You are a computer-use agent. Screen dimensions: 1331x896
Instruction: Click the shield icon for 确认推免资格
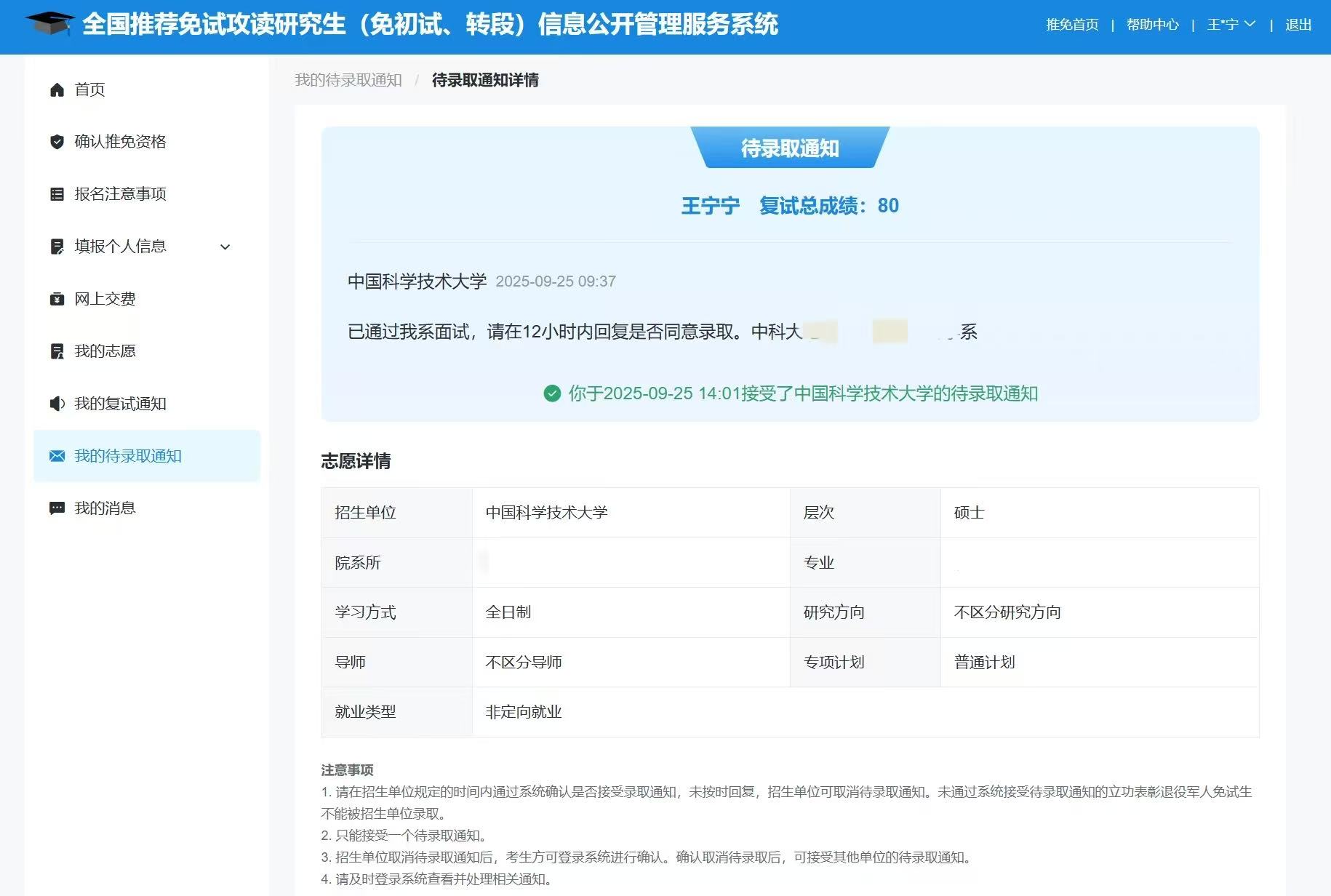coord(57,142)
